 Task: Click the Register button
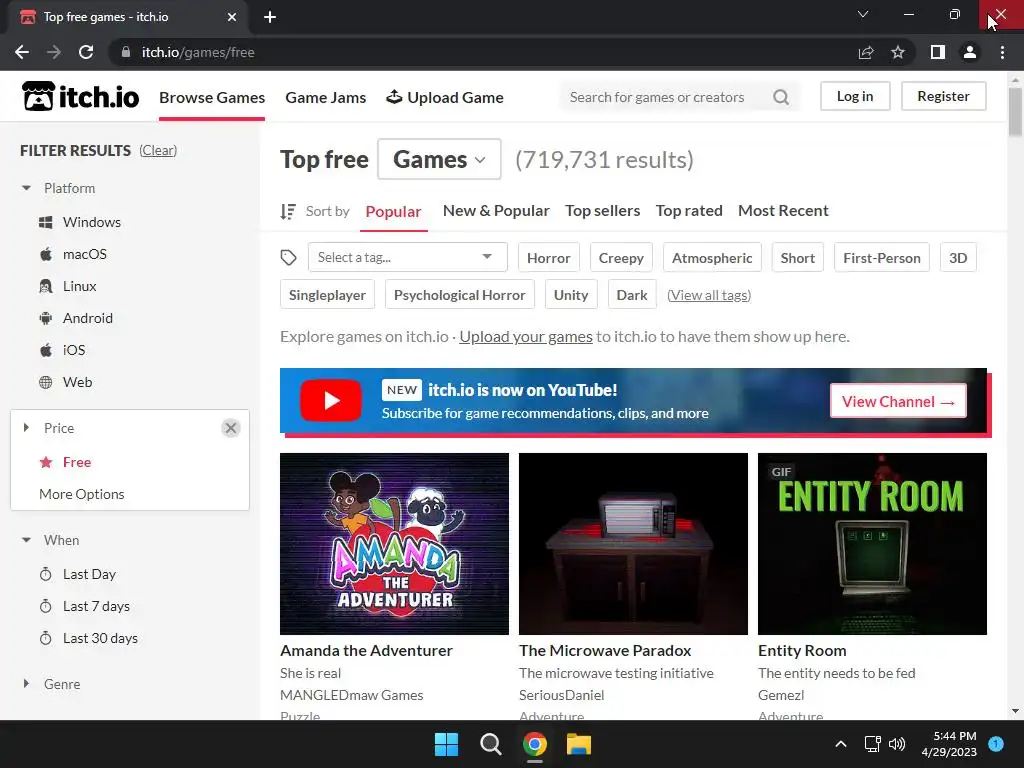click(x=944, y=96)
